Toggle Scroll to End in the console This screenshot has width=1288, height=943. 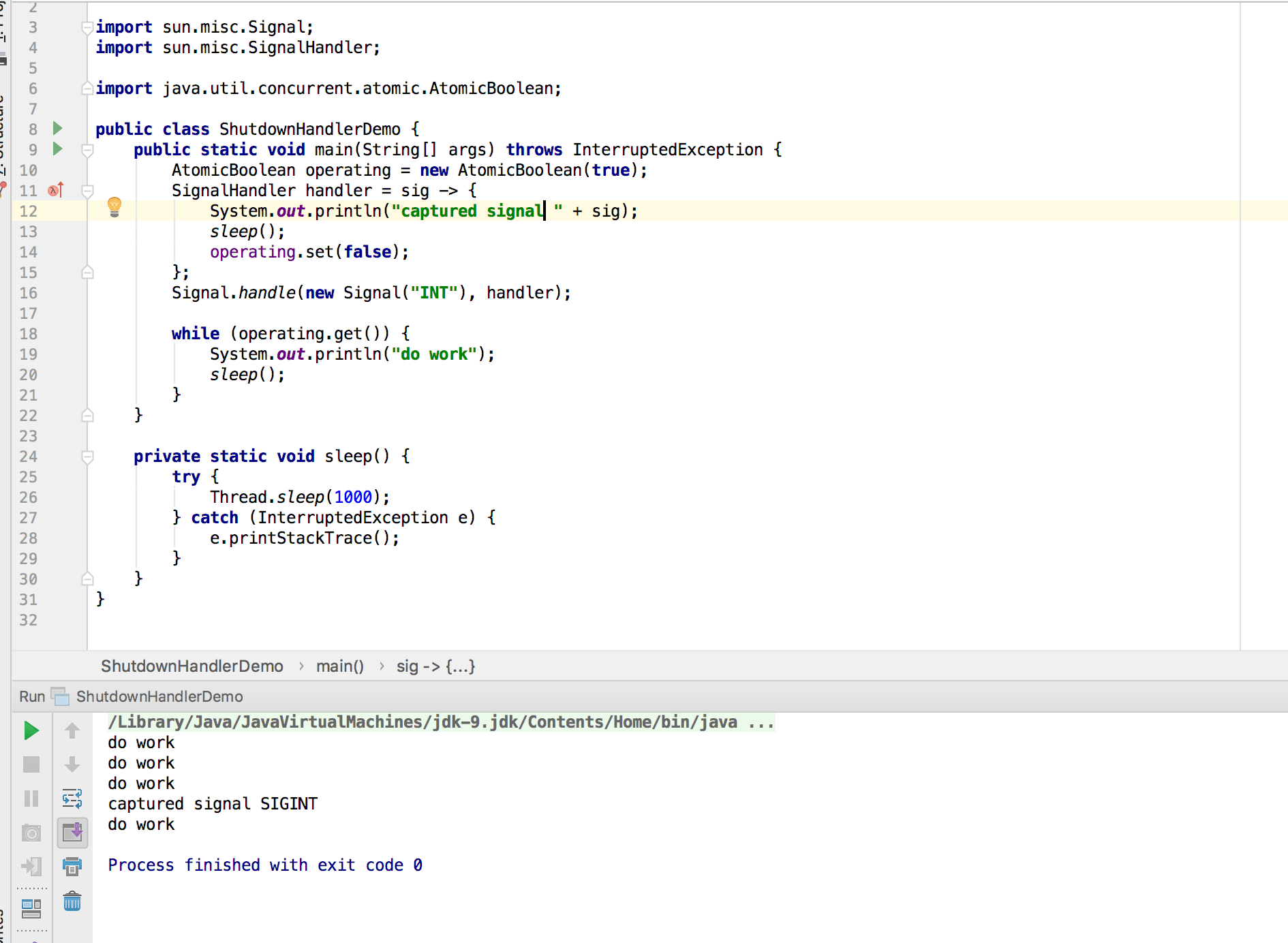coord(72,833)
